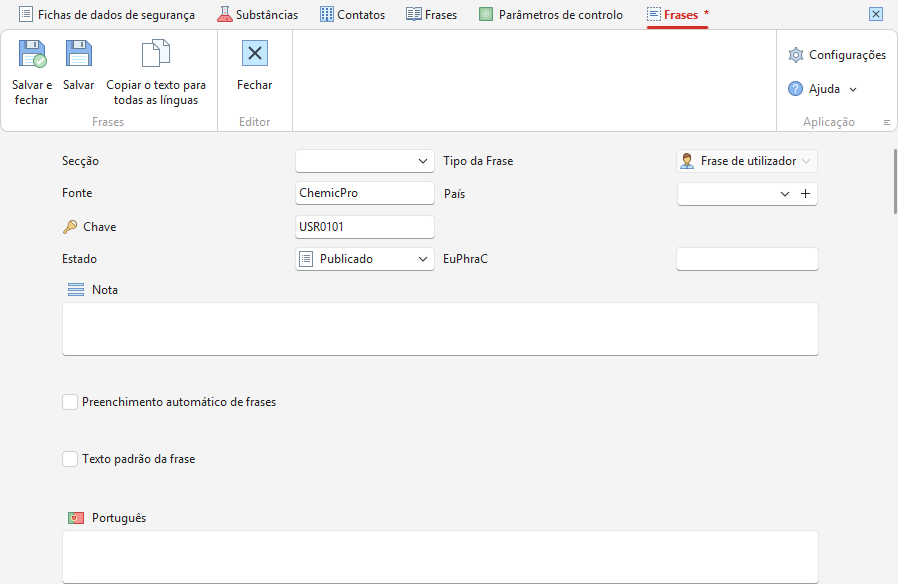Viewport: 898px width, 584px height.
Task: Click the Nota lines icon
Action: 76,290
